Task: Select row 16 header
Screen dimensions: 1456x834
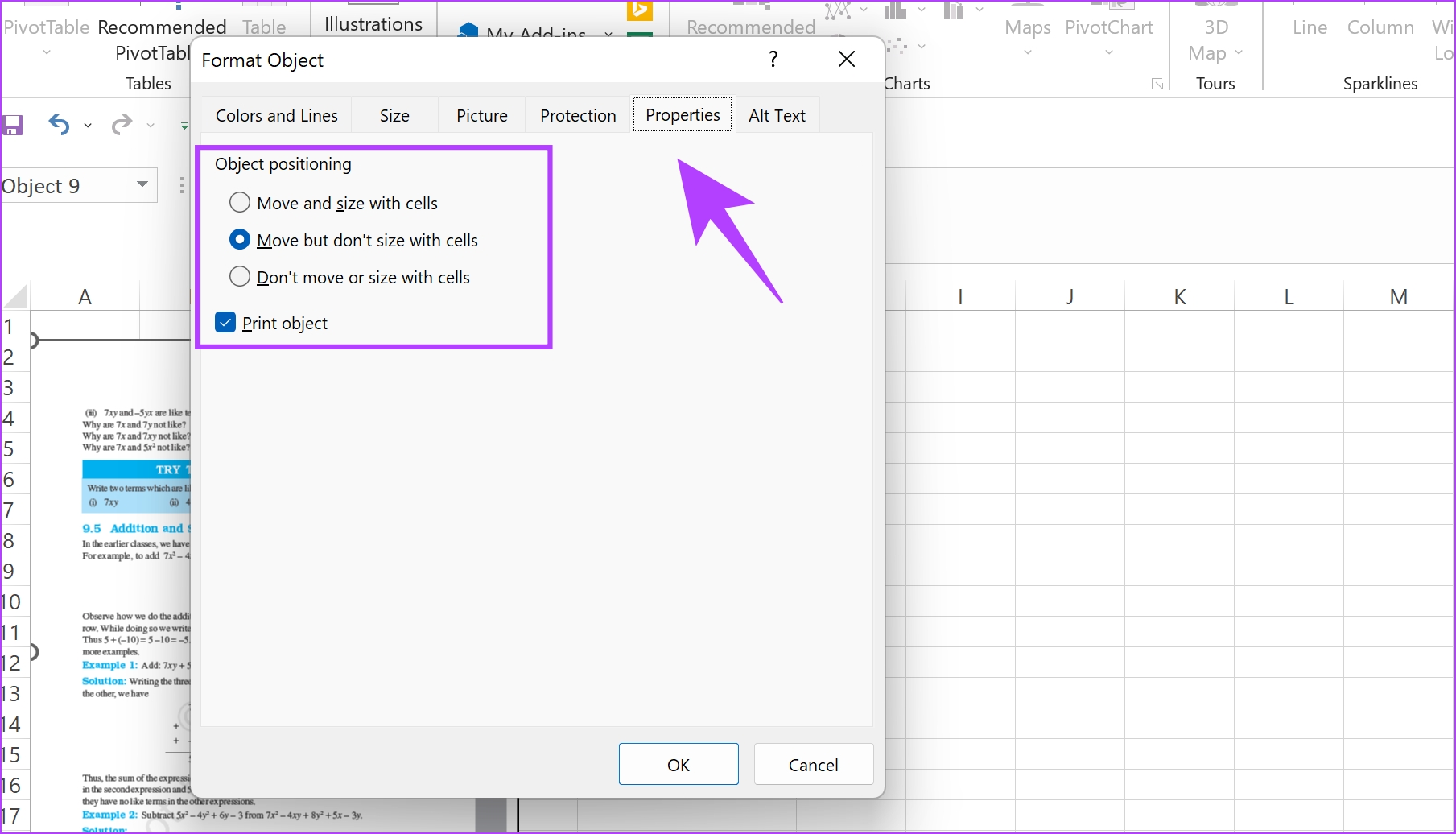Action: click(x=14, y=785)
